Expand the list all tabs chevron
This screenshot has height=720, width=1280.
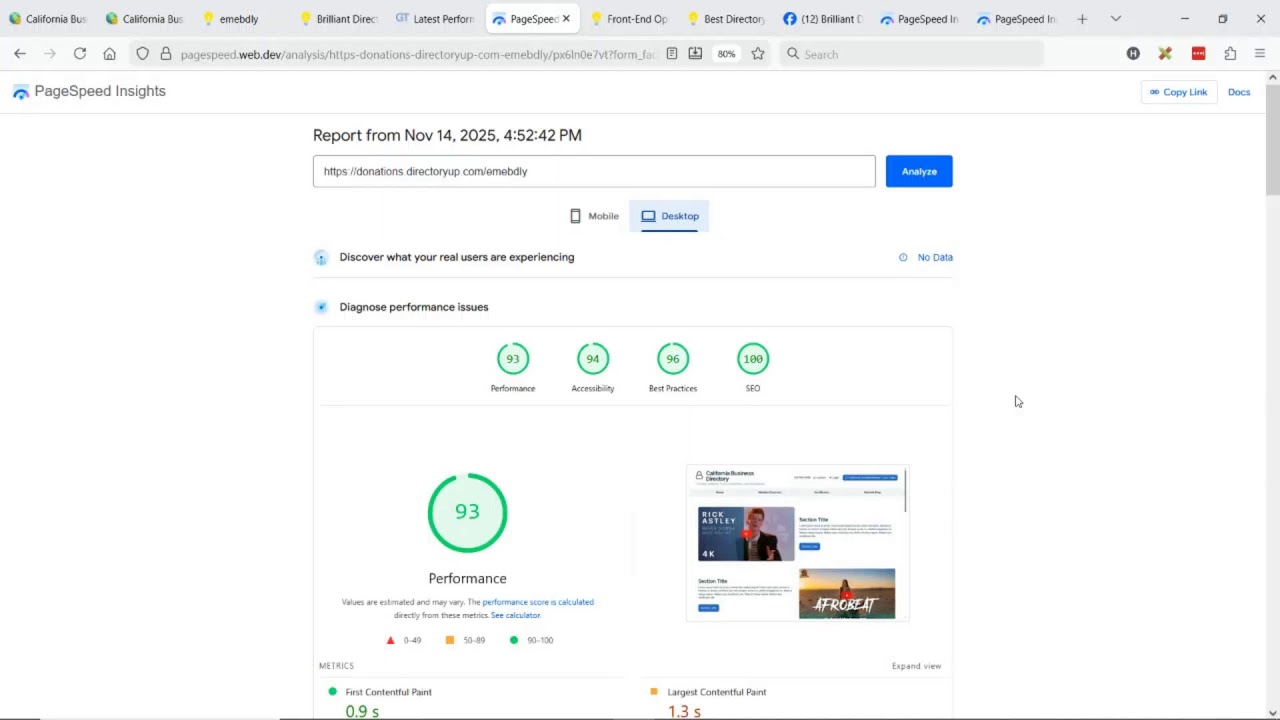[x=1116, y=19]
